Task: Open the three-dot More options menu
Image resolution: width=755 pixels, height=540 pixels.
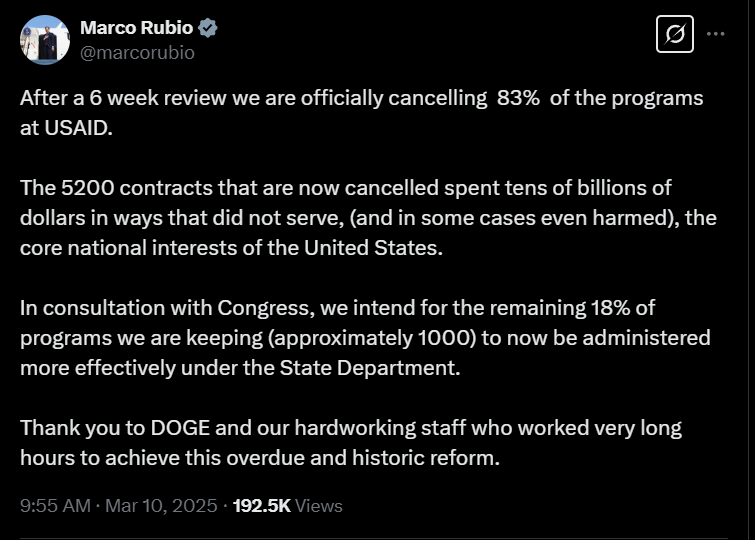Action: [x=716, y=33]
